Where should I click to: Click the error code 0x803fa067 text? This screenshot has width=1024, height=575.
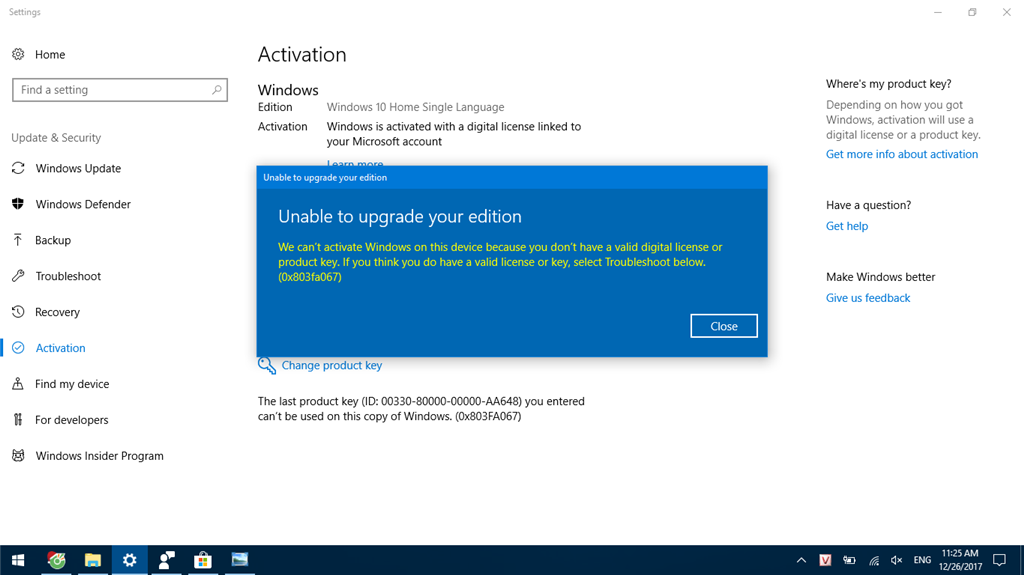310,277
